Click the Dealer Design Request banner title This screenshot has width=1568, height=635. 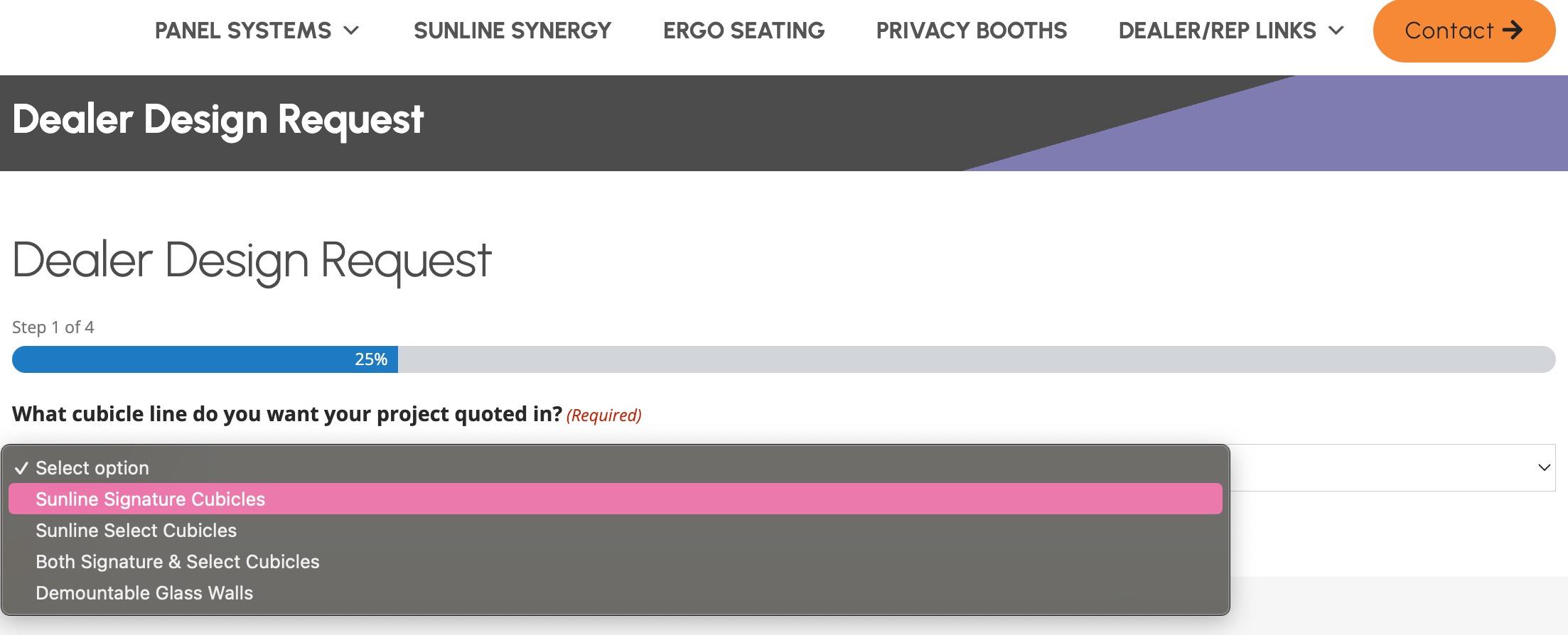tap(218, 119)
